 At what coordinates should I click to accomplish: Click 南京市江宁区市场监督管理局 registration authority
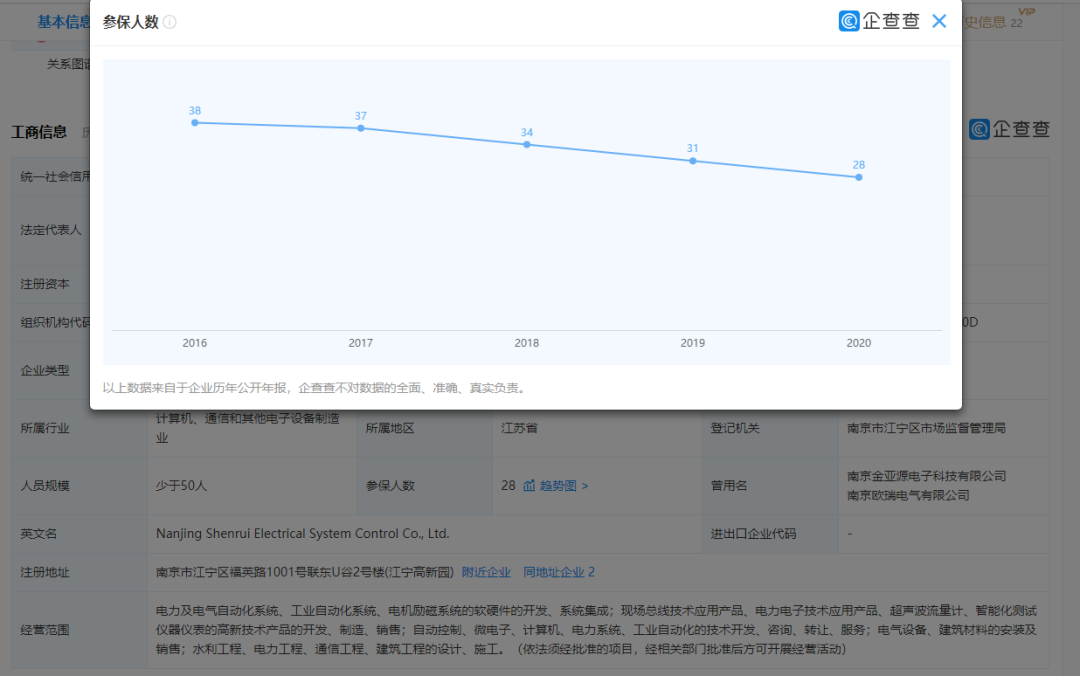click(x=926, y=428)
